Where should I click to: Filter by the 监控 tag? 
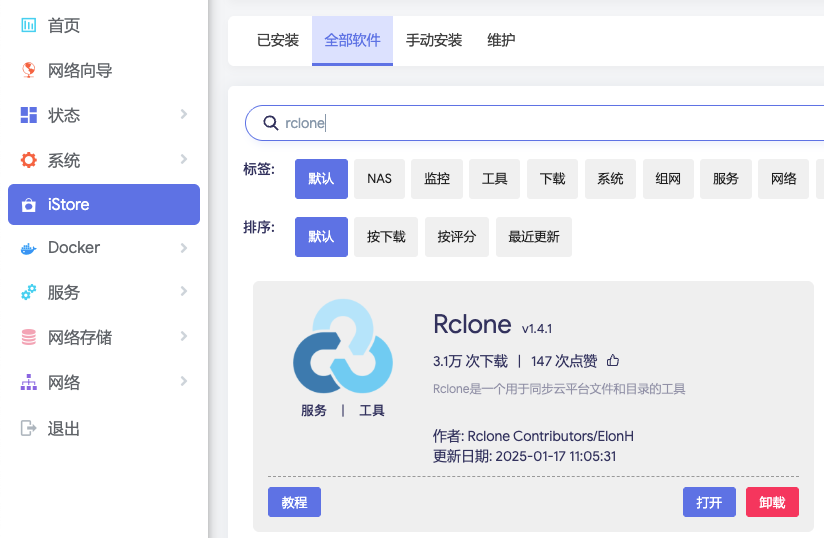[437, 179]
